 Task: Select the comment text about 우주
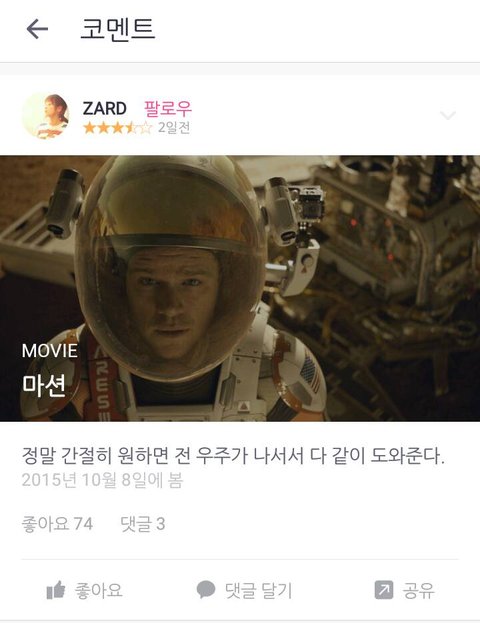click(233, 456)
